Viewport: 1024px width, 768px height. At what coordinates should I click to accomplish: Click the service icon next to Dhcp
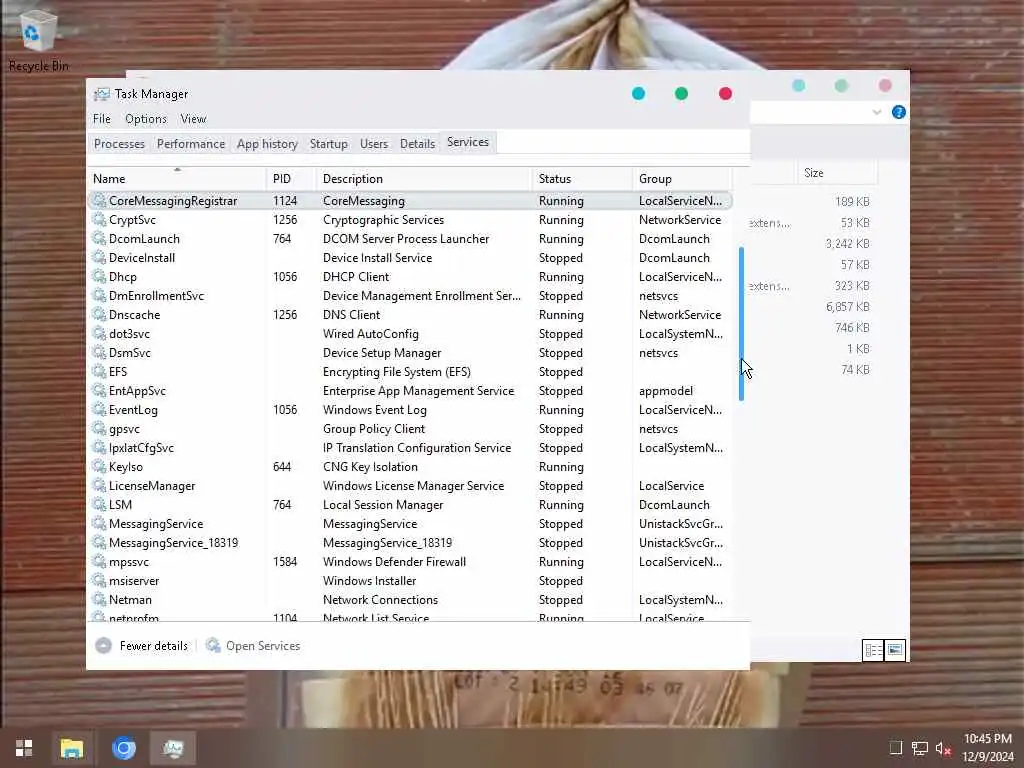99,276
